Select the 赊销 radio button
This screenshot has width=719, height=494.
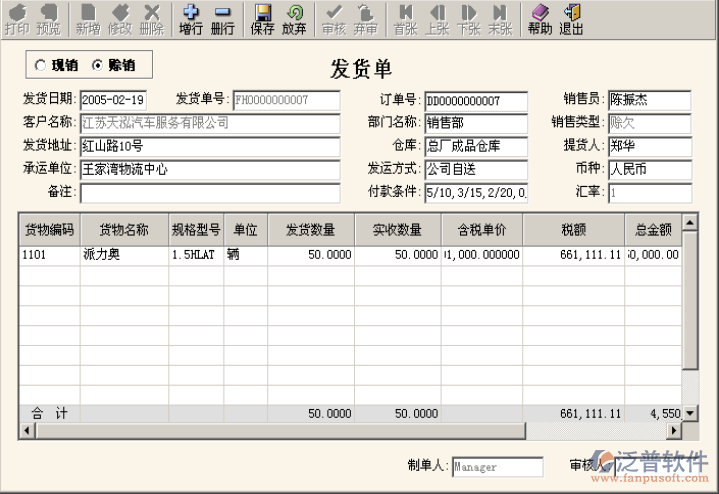click(97, 66)
